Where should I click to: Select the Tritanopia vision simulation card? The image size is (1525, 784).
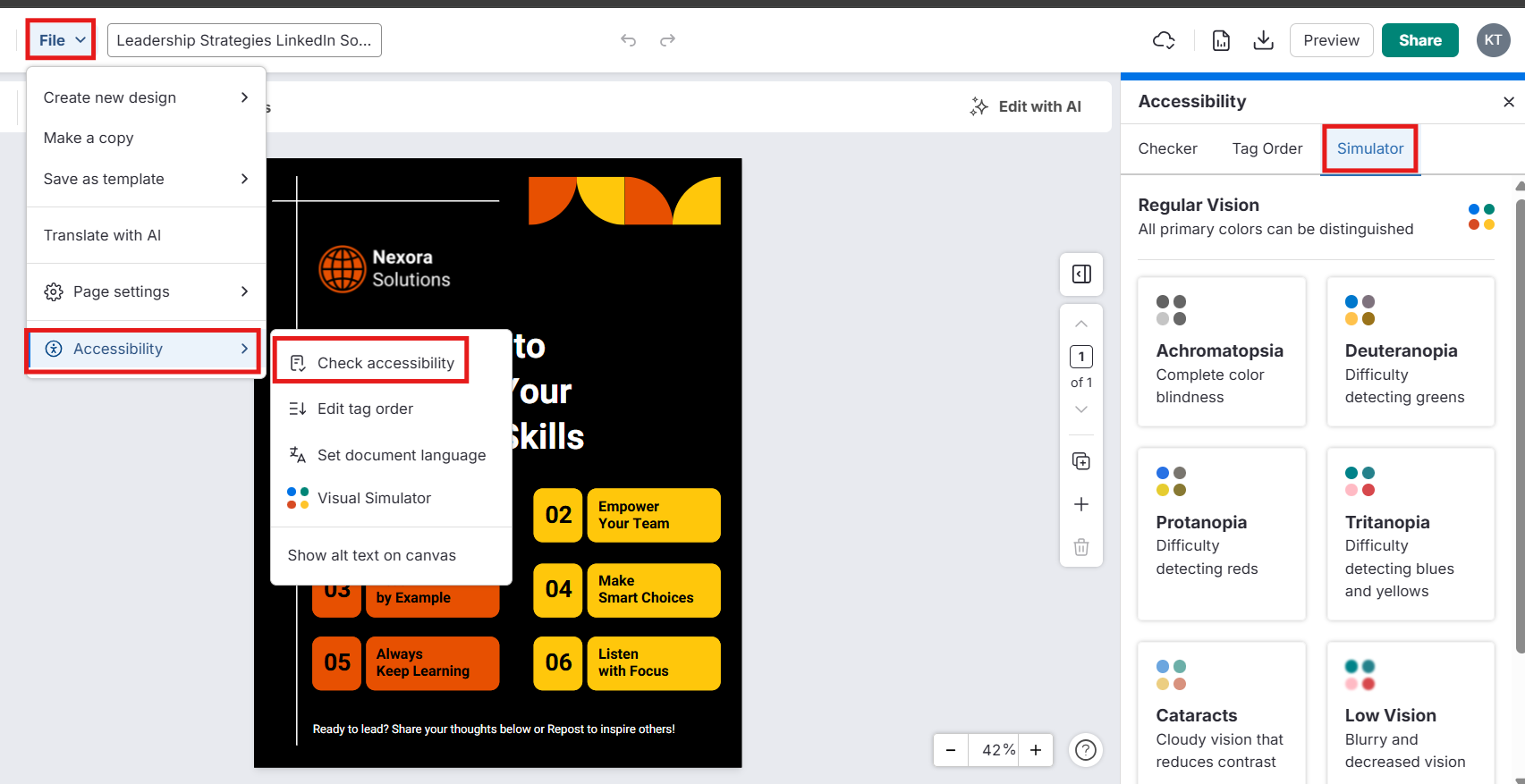coord(1410,534)
